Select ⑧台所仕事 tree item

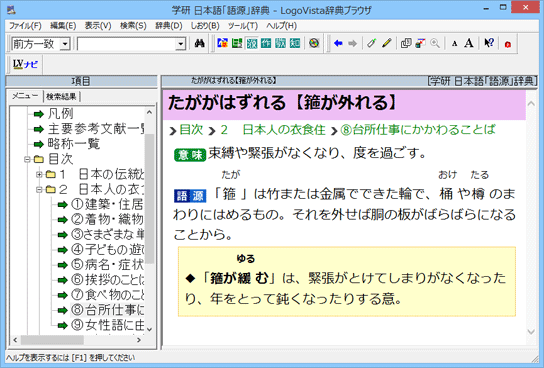pos(107,310)
